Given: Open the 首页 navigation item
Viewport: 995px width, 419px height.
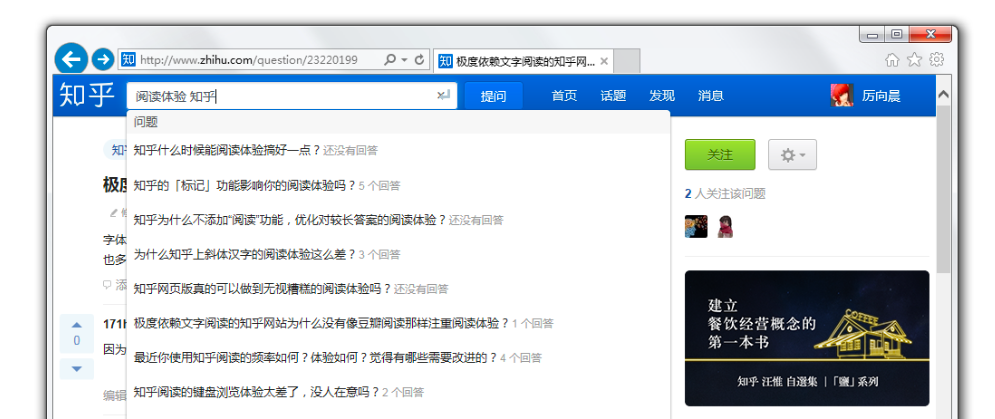Looking at the screenshot, I should 564,96.
